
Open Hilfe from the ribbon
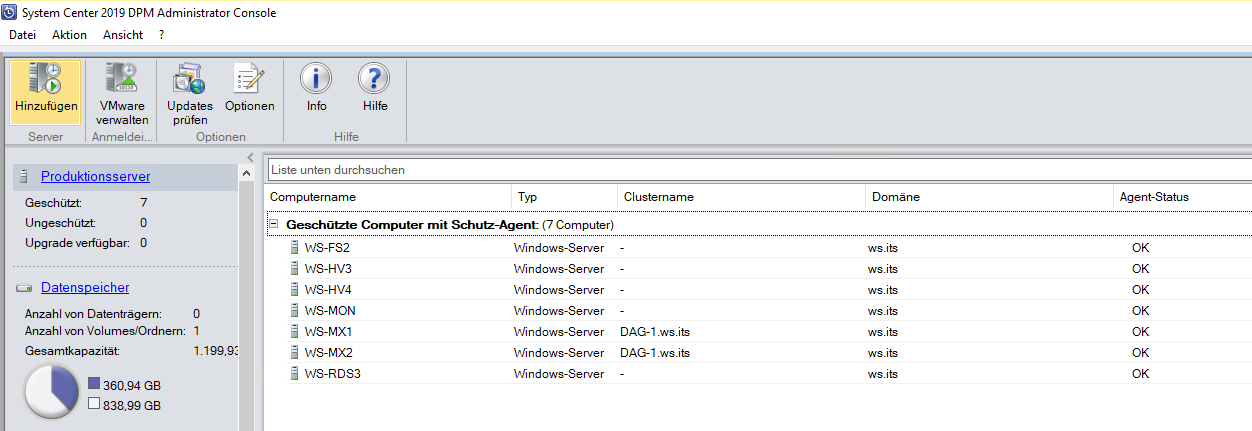374,87
